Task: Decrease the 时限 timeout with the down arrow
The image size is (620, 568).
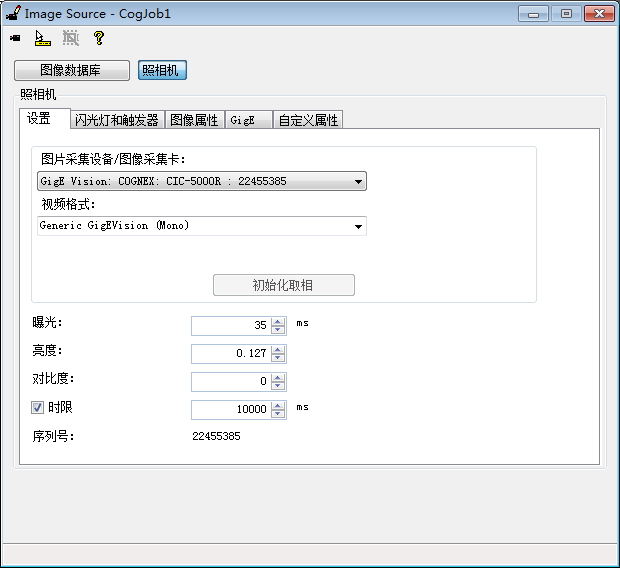Action: pos(278,414)
